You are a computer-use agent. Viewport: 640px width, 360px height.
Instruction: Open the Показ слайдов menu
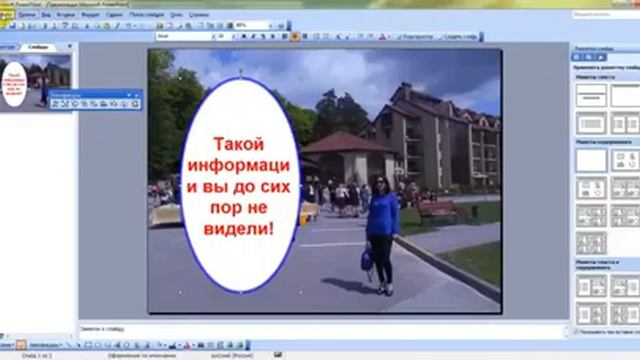(146, 15)
